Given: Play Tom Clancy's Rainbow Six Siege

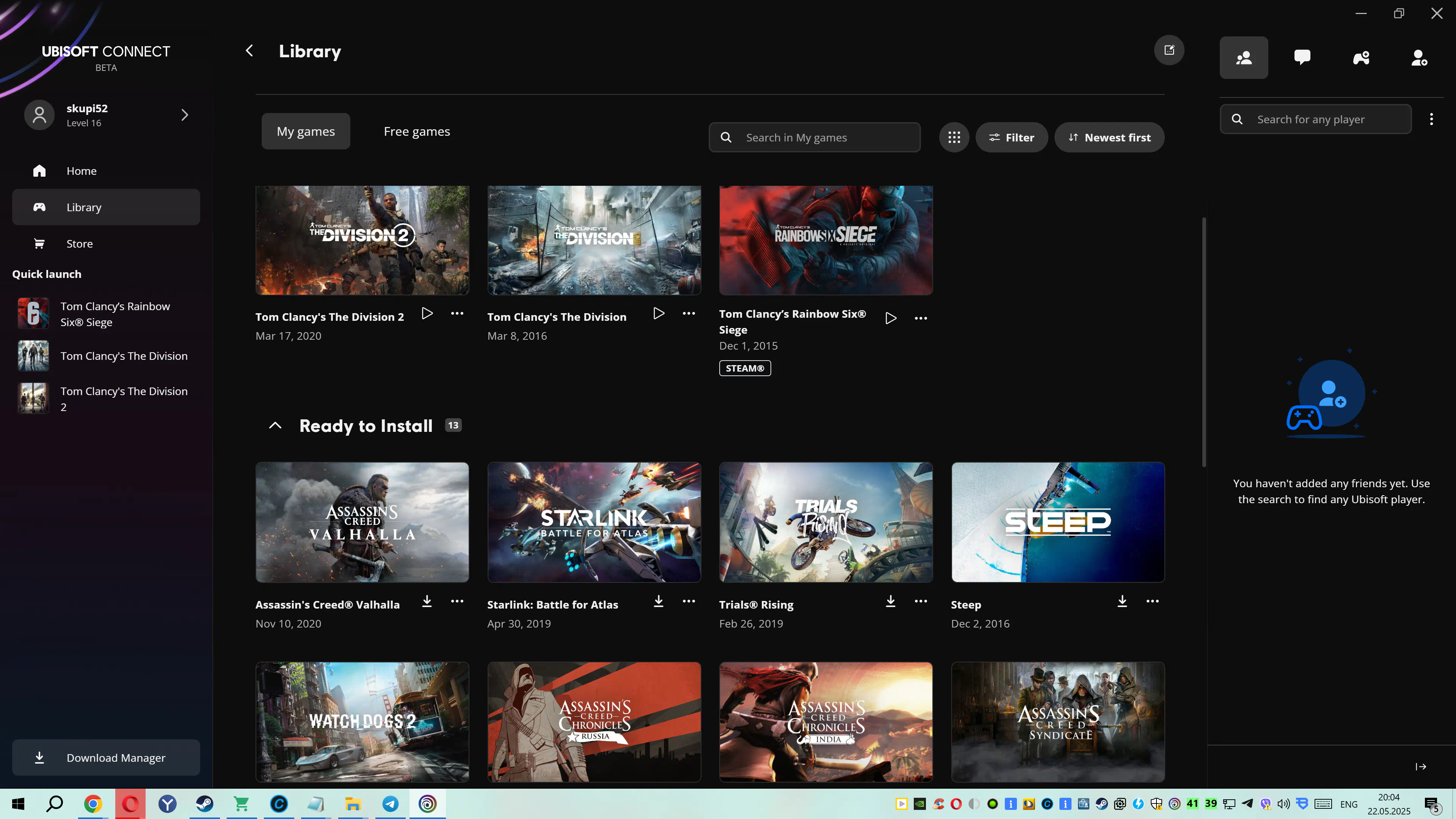Looking at the screenshot, I should pyautogui.click(x=891, y=318).
